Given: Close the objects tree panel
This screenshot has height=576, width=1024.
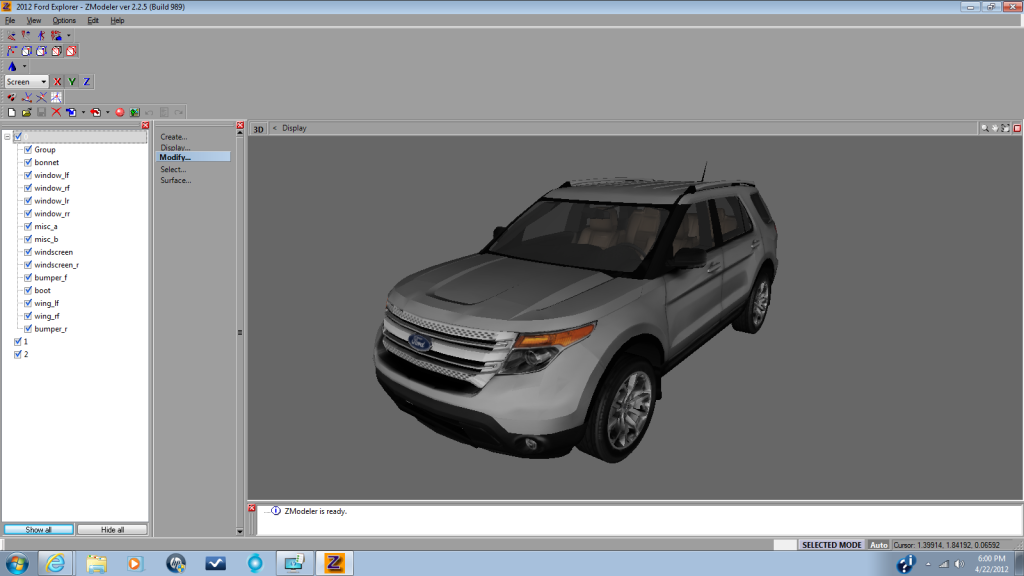Looking at the screenshot, I should (x=146, y=125).
